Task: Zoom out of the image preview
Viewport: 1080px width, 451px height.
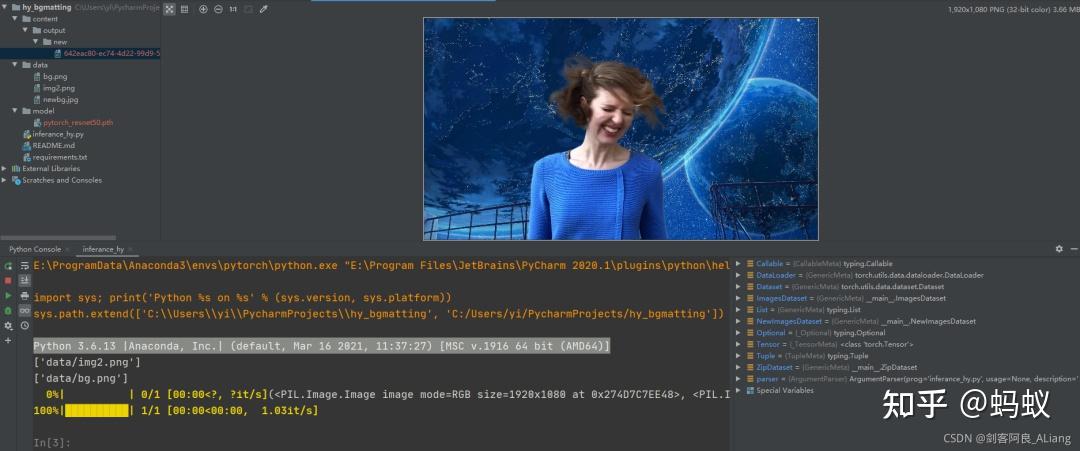Action: pyautogui.click(x=218, y=9)
